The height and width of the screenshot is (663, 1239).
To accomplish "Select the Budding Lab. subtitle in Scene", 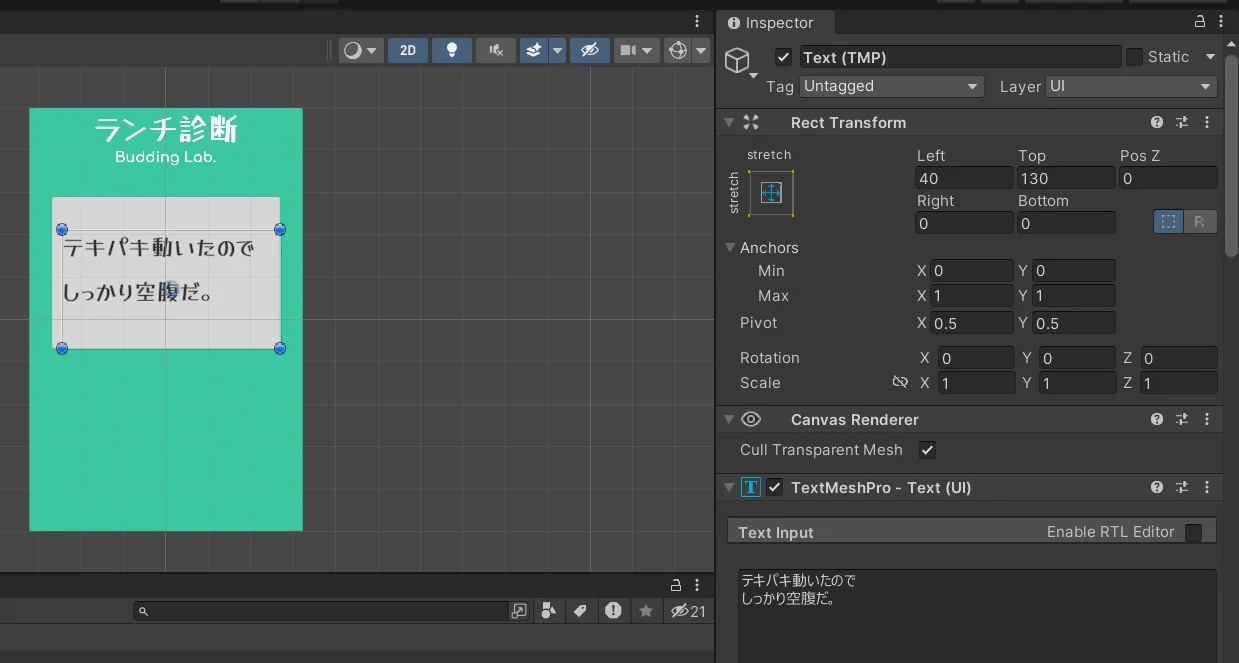I will coord(166,157).
